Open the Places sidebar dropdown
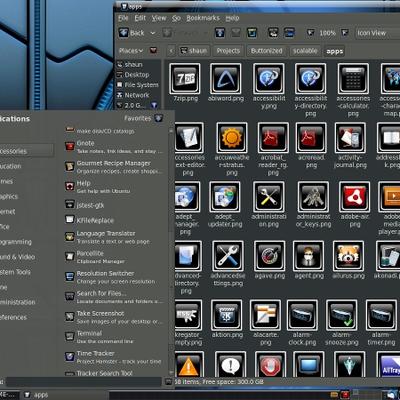The width and height of the screenshot is (400, 400). click(x=131, y=51)
